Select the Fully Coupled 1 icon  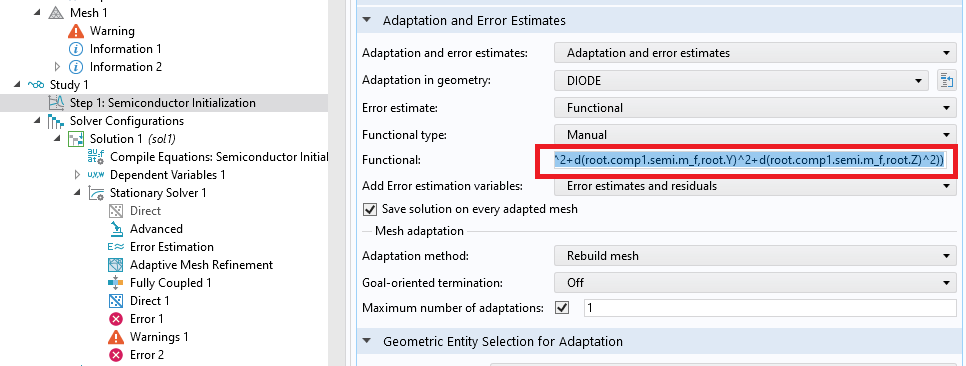point(116,283)
